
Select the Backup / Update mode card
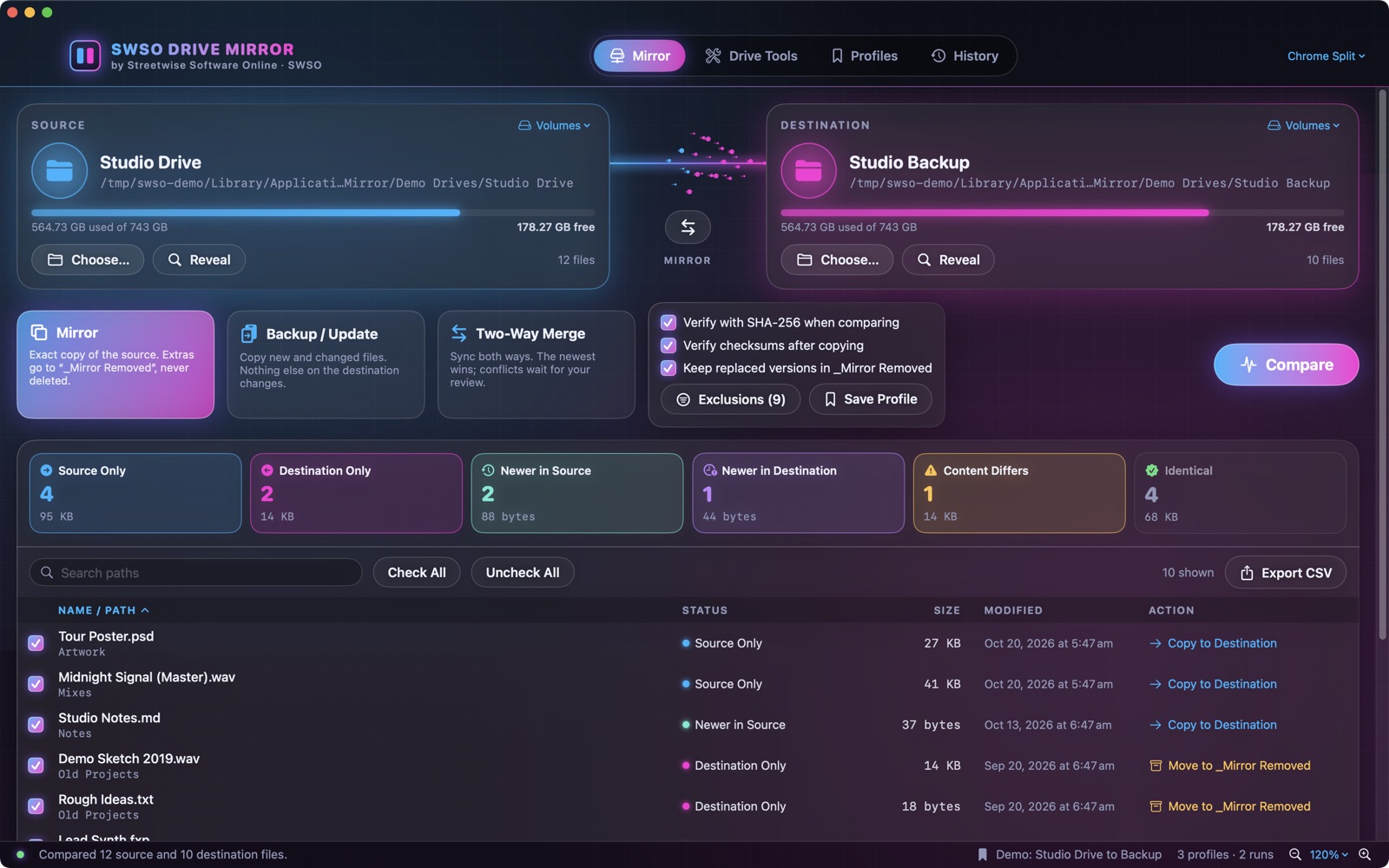pyautogui.click(x=326, y=365)
